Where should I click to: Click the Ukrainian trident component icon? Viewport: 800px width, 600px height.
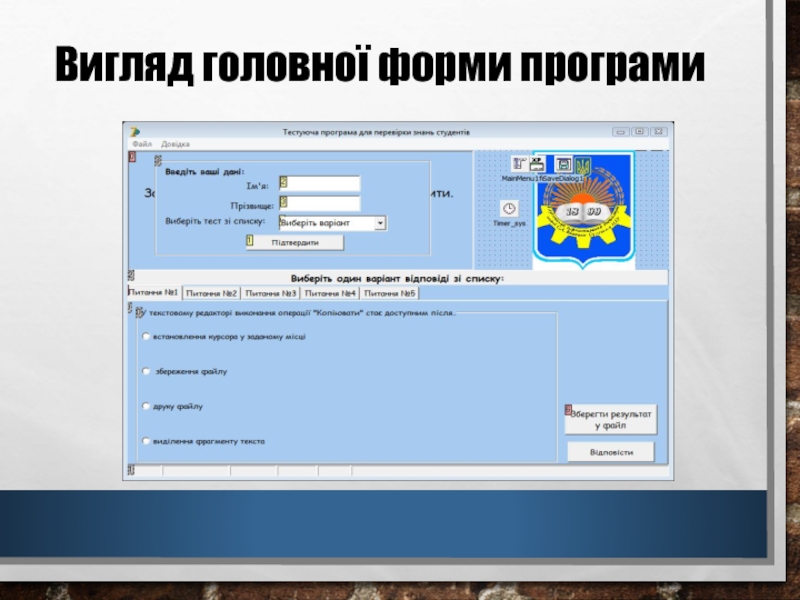point(583,164)
